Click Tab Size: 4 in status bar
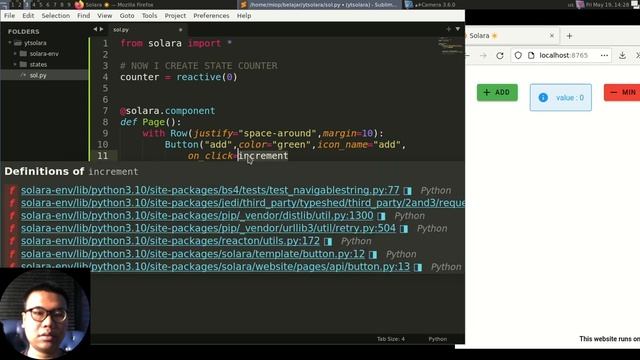This screenshot has width=640, height=360. 391,339
